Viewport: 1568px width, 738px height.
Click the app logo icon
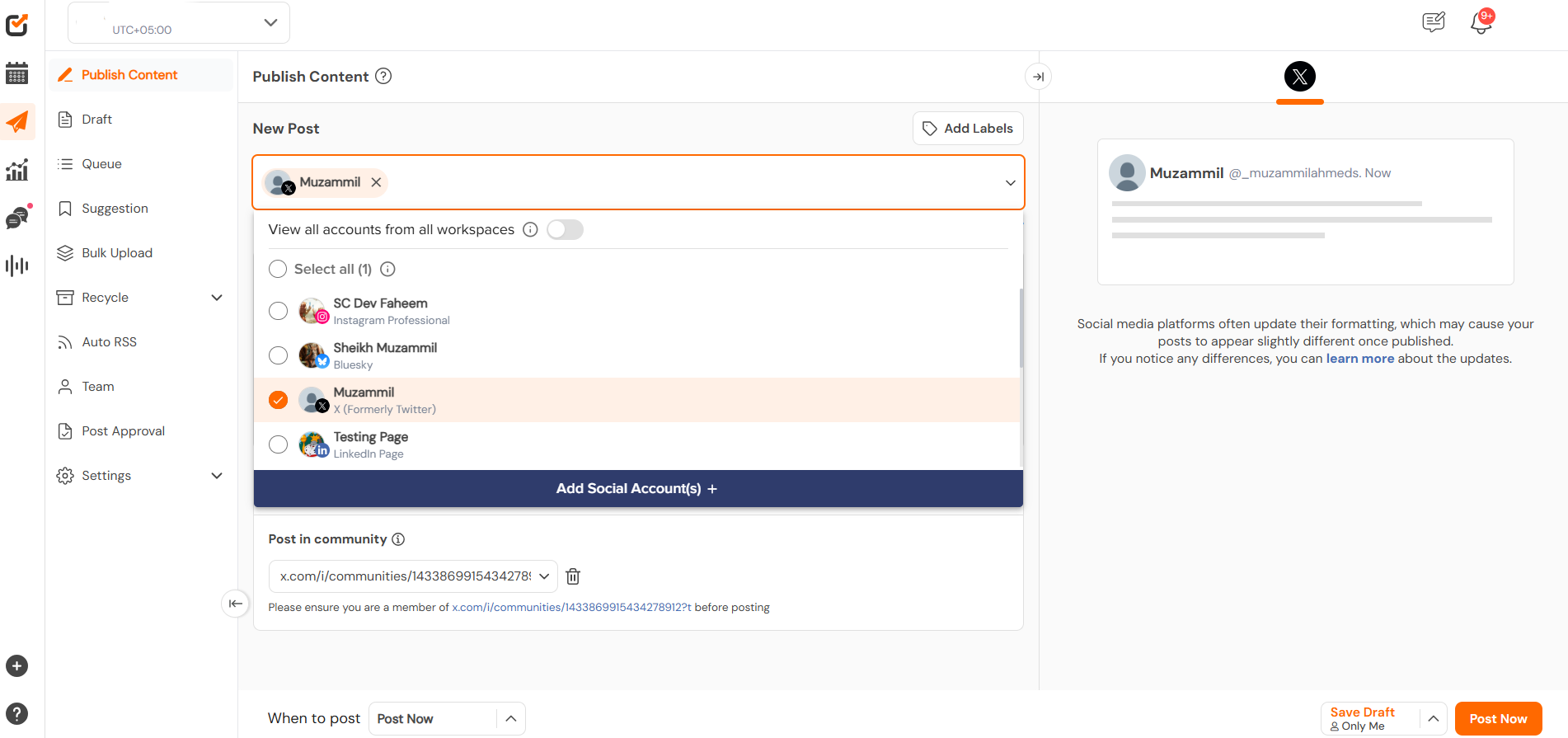click(x=17, y=25)
